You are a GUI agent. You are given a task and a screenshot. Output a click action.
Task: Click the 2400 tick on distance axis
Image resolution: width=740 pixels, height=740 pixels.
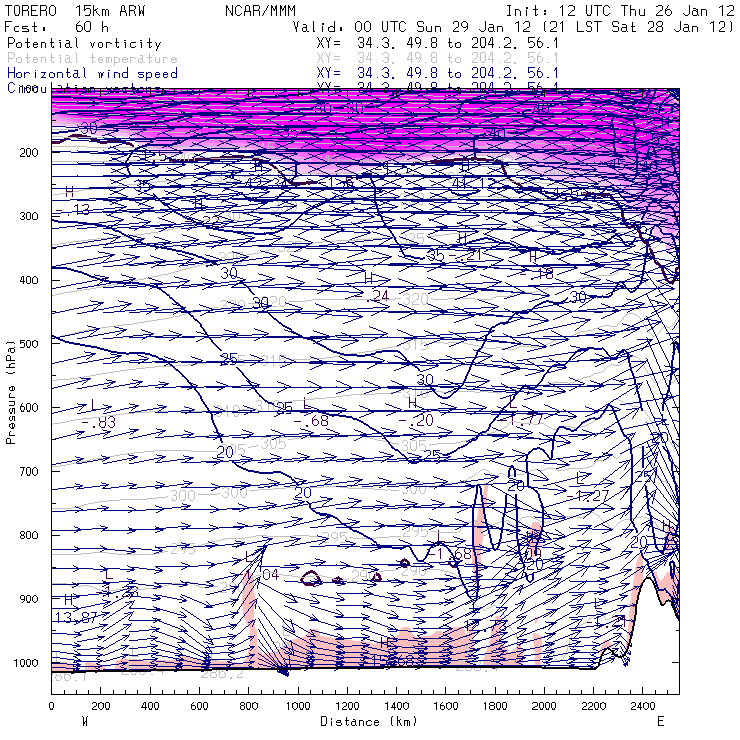point(642,707)
